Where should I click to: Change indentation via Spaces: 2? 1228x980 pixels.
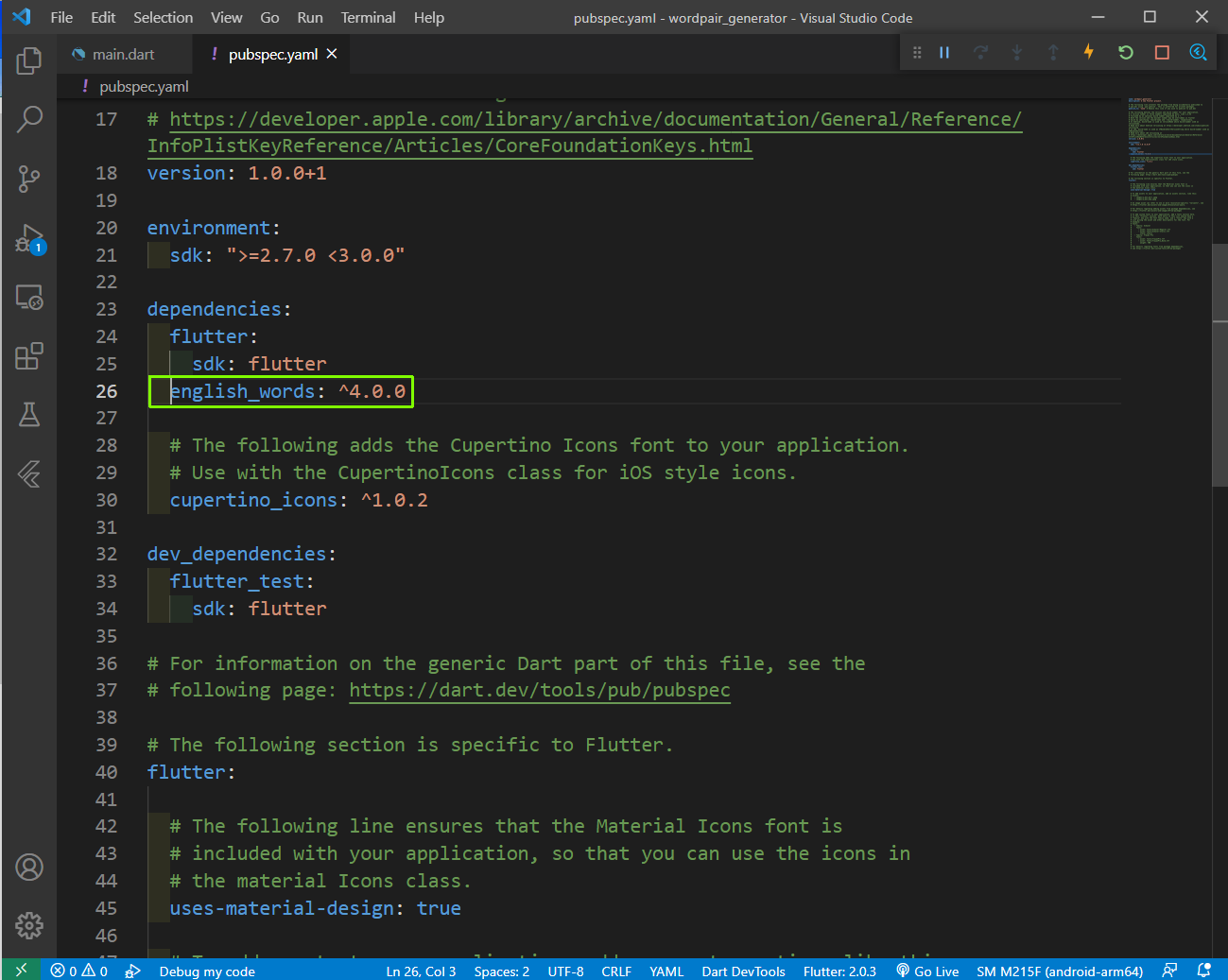click(501, 971)
